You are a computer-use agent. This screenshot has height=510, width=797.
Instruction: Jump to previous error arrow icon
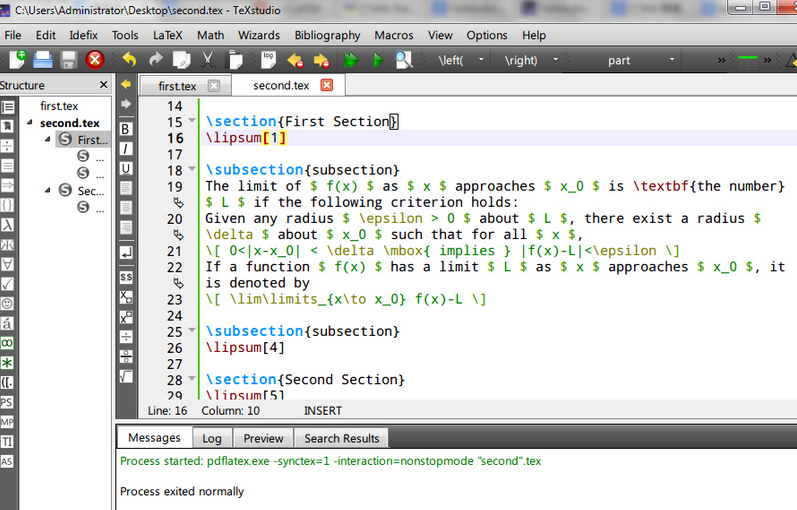point(295,61)
